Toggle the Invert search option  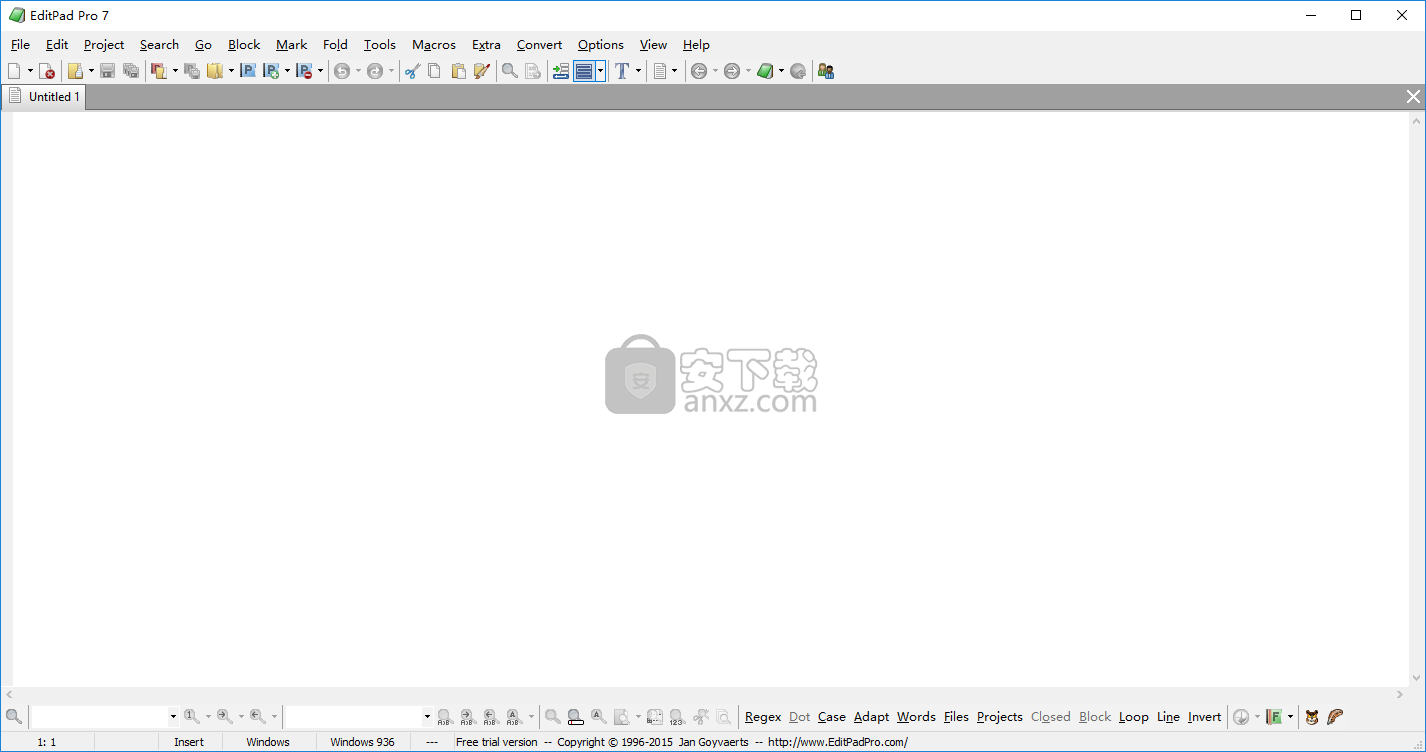coord(1204,717)
